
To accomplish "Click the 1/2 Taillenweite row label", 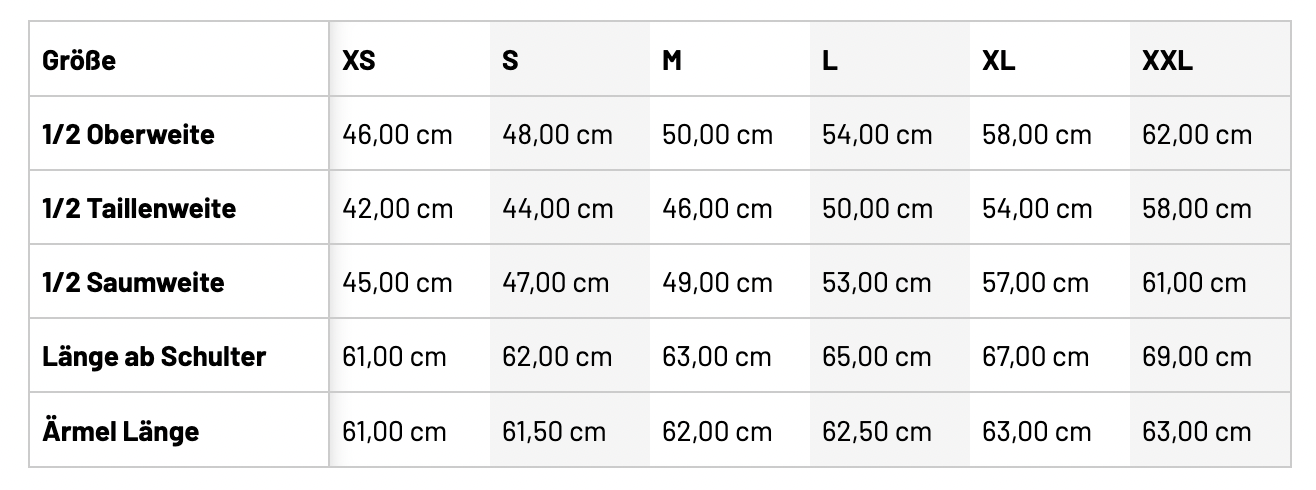I will coord(139,208).
